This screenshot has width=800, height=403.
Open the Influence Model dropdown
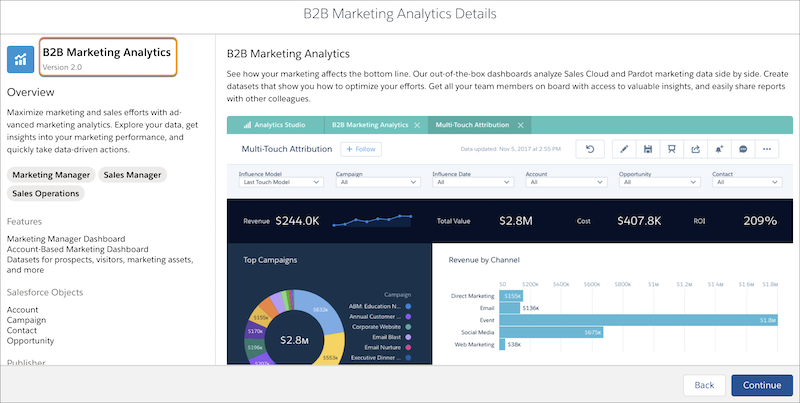pos(281,182)
